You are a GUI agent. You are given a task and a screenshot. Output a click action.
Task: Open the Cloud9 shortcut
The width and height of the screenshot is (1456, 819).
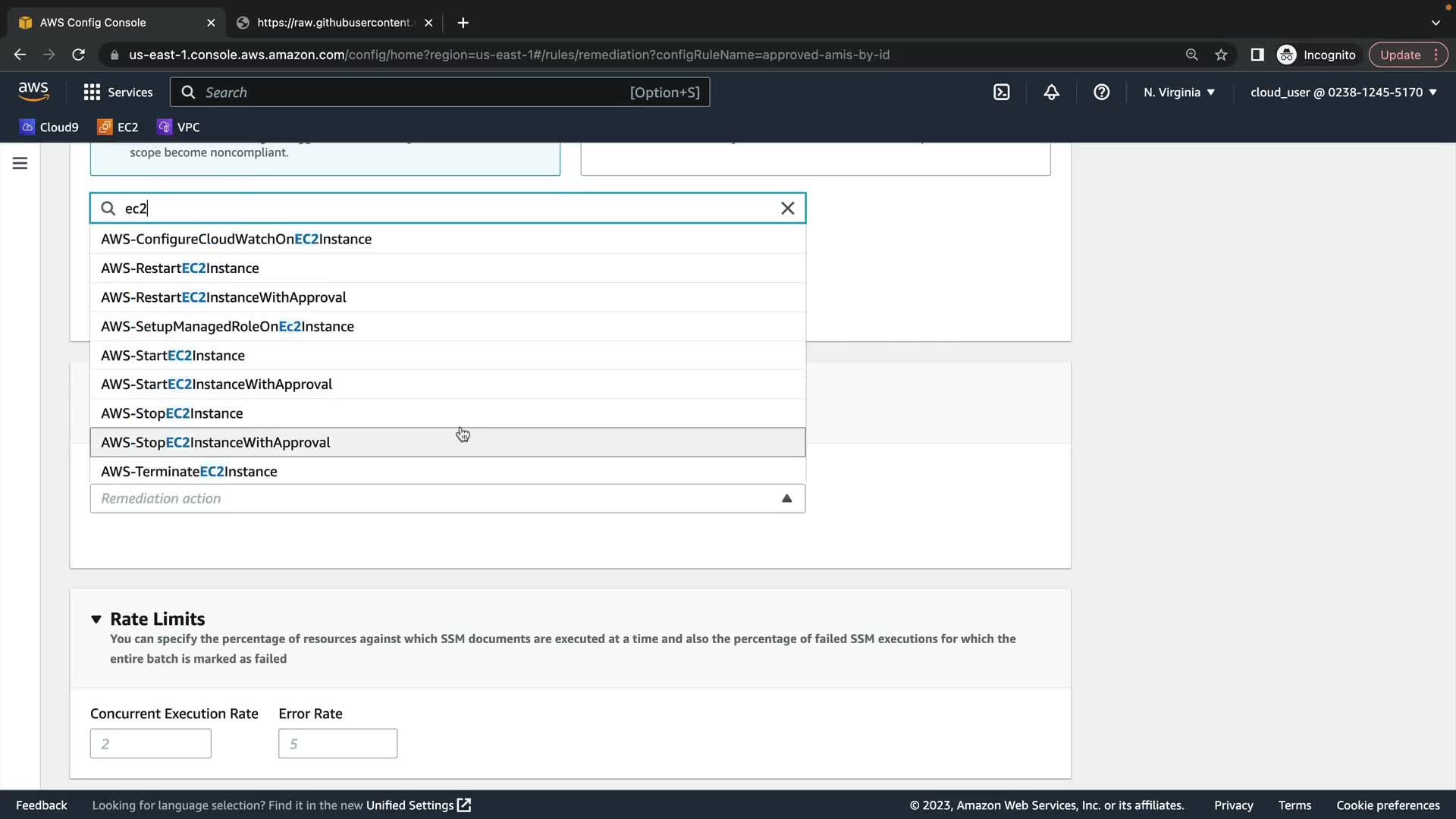(x=49, y=127)
